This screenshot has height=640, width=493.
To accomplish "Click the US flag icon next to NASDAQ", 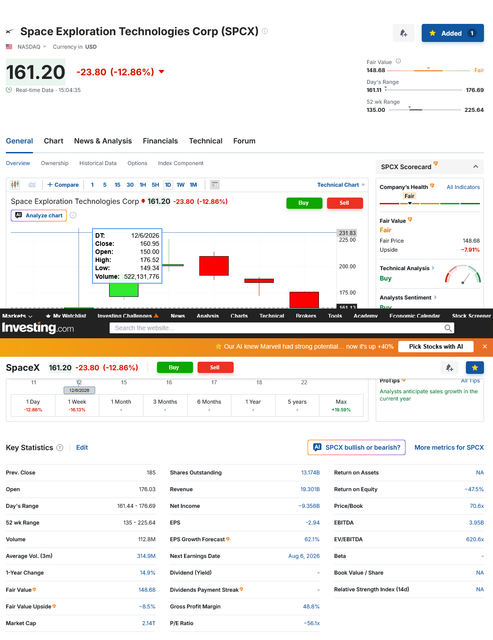I will point(9,47).
